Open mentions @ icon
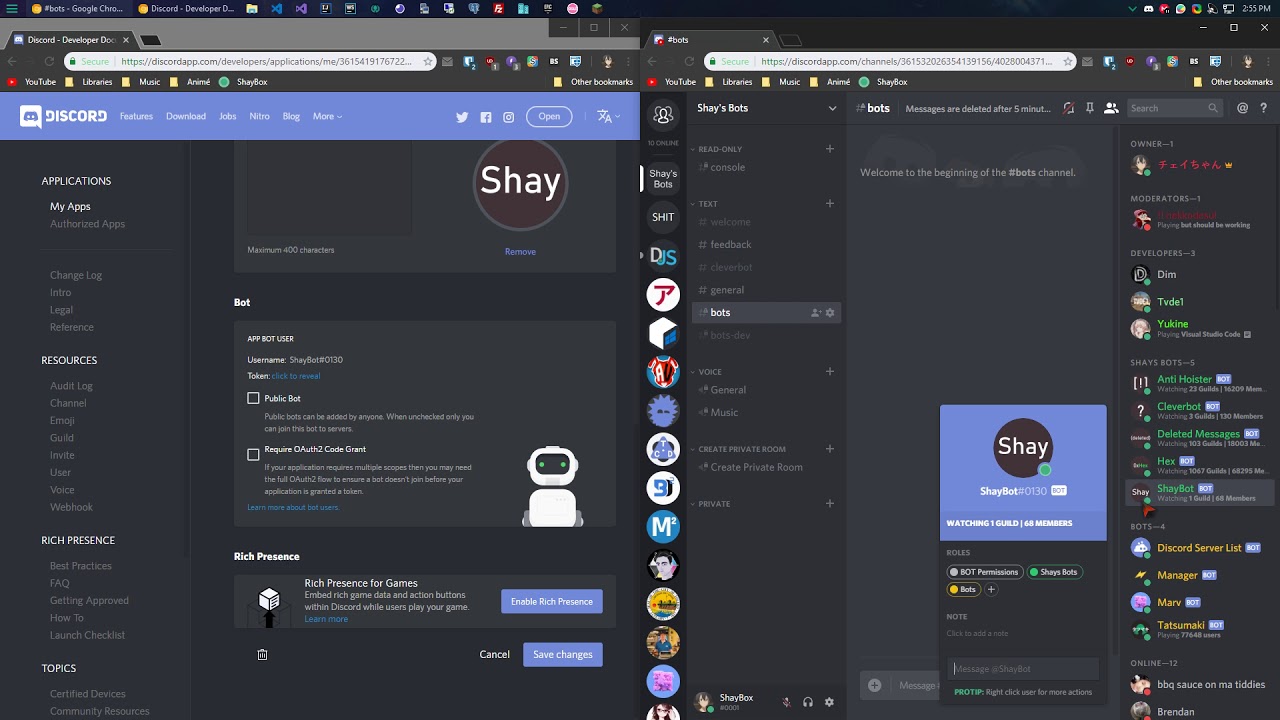This screenshot has width=1280, height=720. pyautogui.click(x=1243, y=108)
